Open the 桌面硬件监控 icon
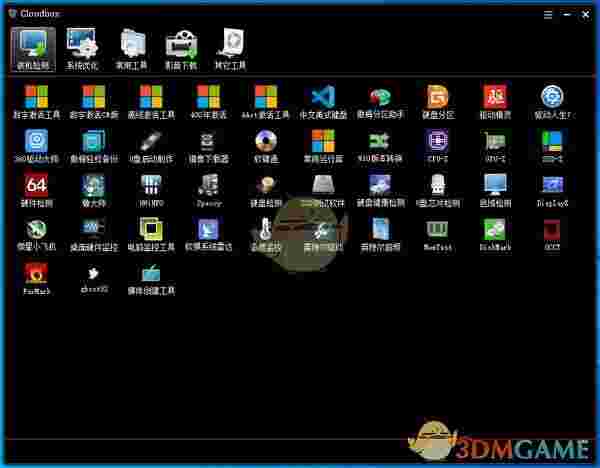Screen dimensions: 600x468 pos(94,229)
